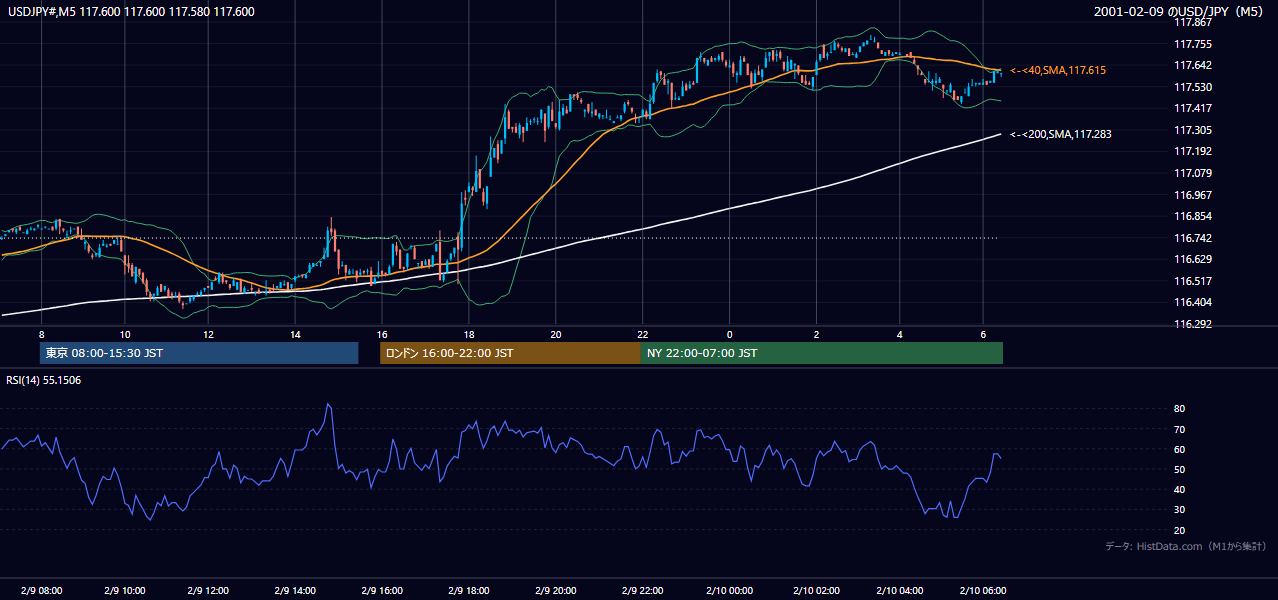The image size is (1278, 600).
Task: Click the 2/9 18:00 time label
Action: [469, 590]
